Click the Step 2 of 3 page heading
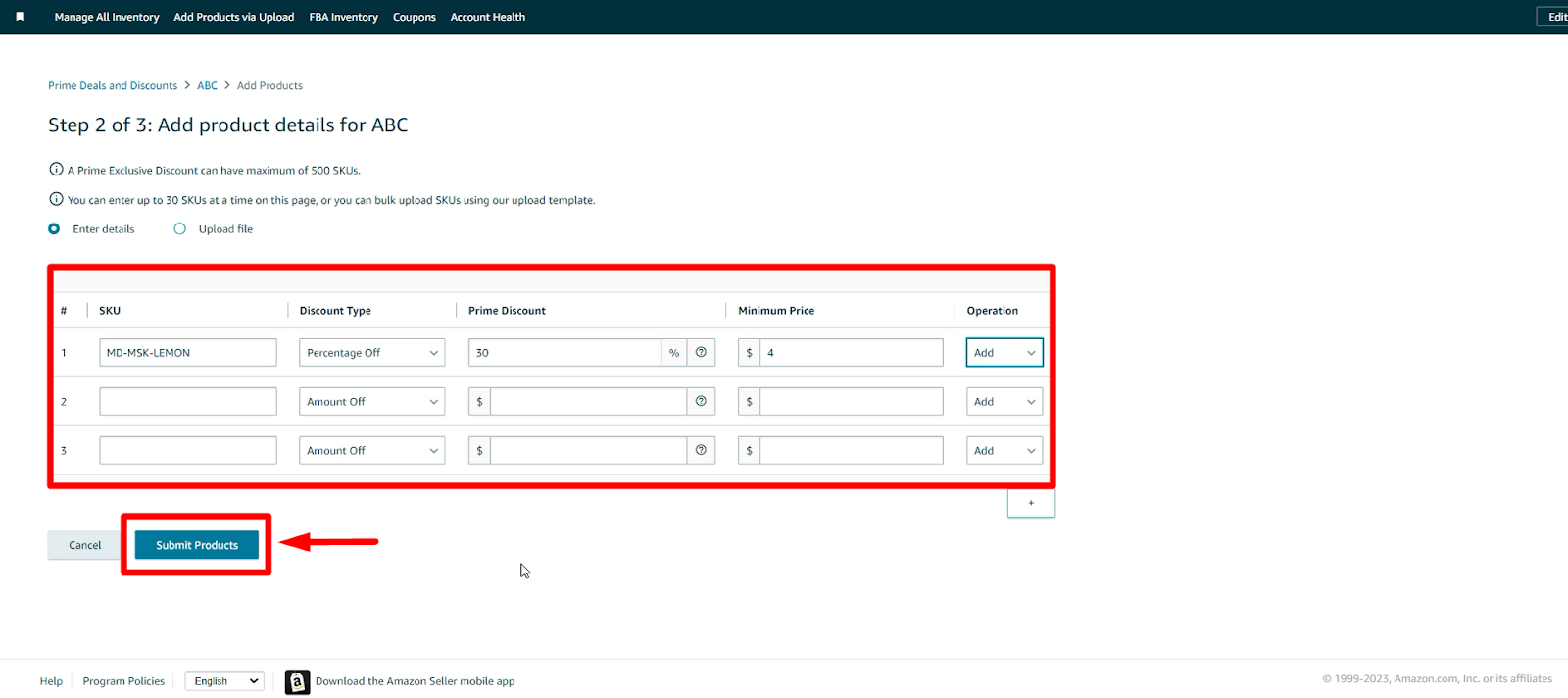Image resolution: width=1568 pixels, height=698 pixels. point(228,125)
